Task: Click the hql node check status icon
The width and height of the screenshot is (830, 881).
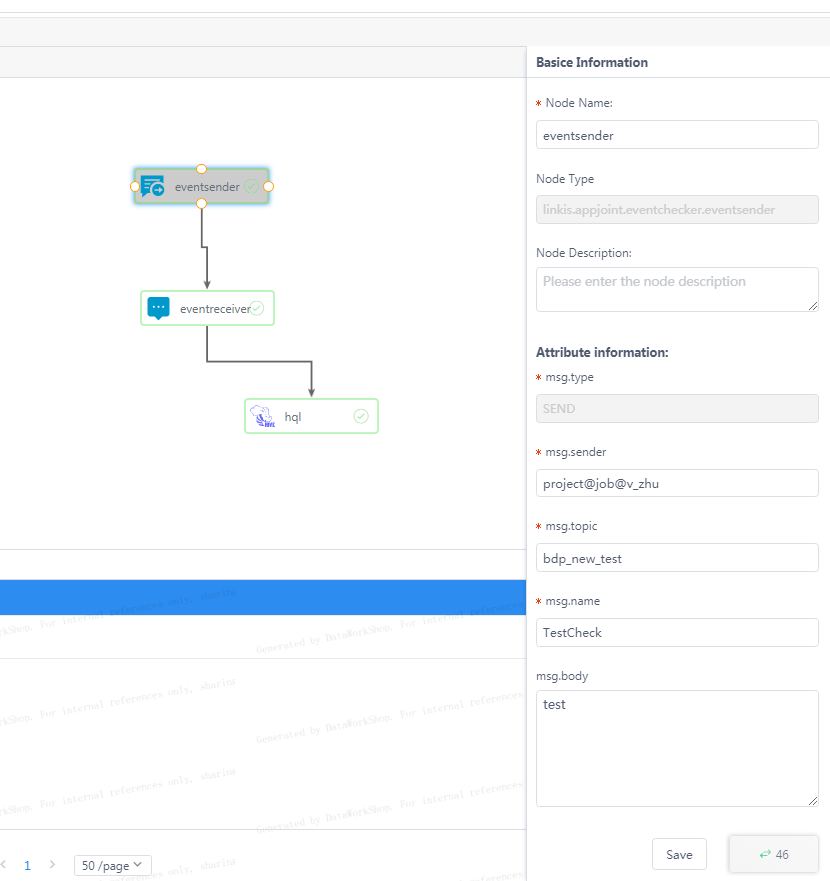Action: [361, 416]
